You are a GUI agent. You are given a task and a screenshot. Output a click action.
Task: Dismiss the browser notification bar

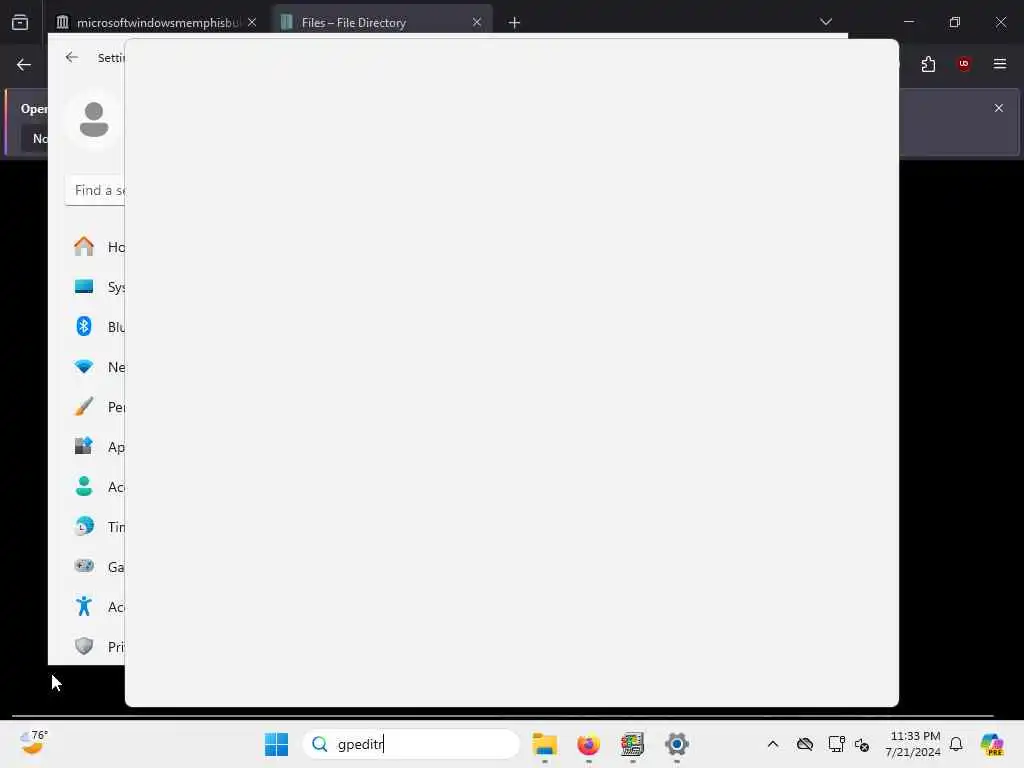click(x=999, y=108)
